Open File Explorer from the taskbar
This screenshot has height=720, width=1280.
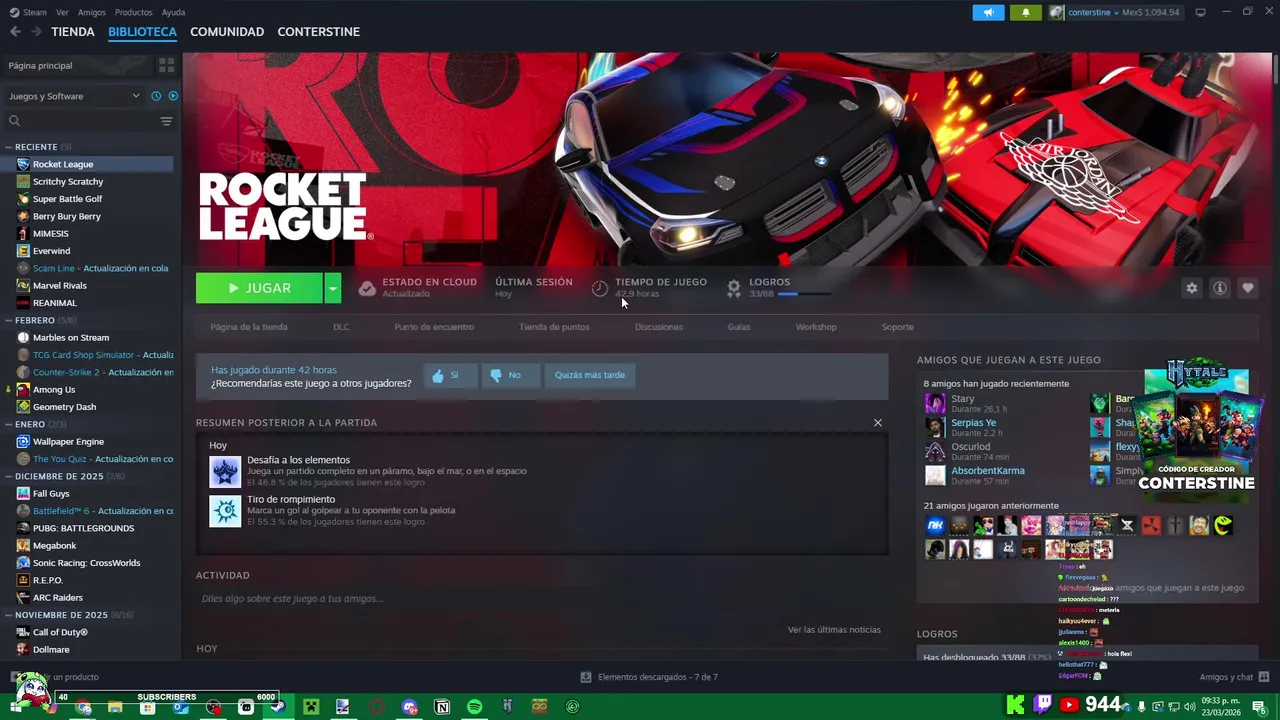tap(115, 707)
